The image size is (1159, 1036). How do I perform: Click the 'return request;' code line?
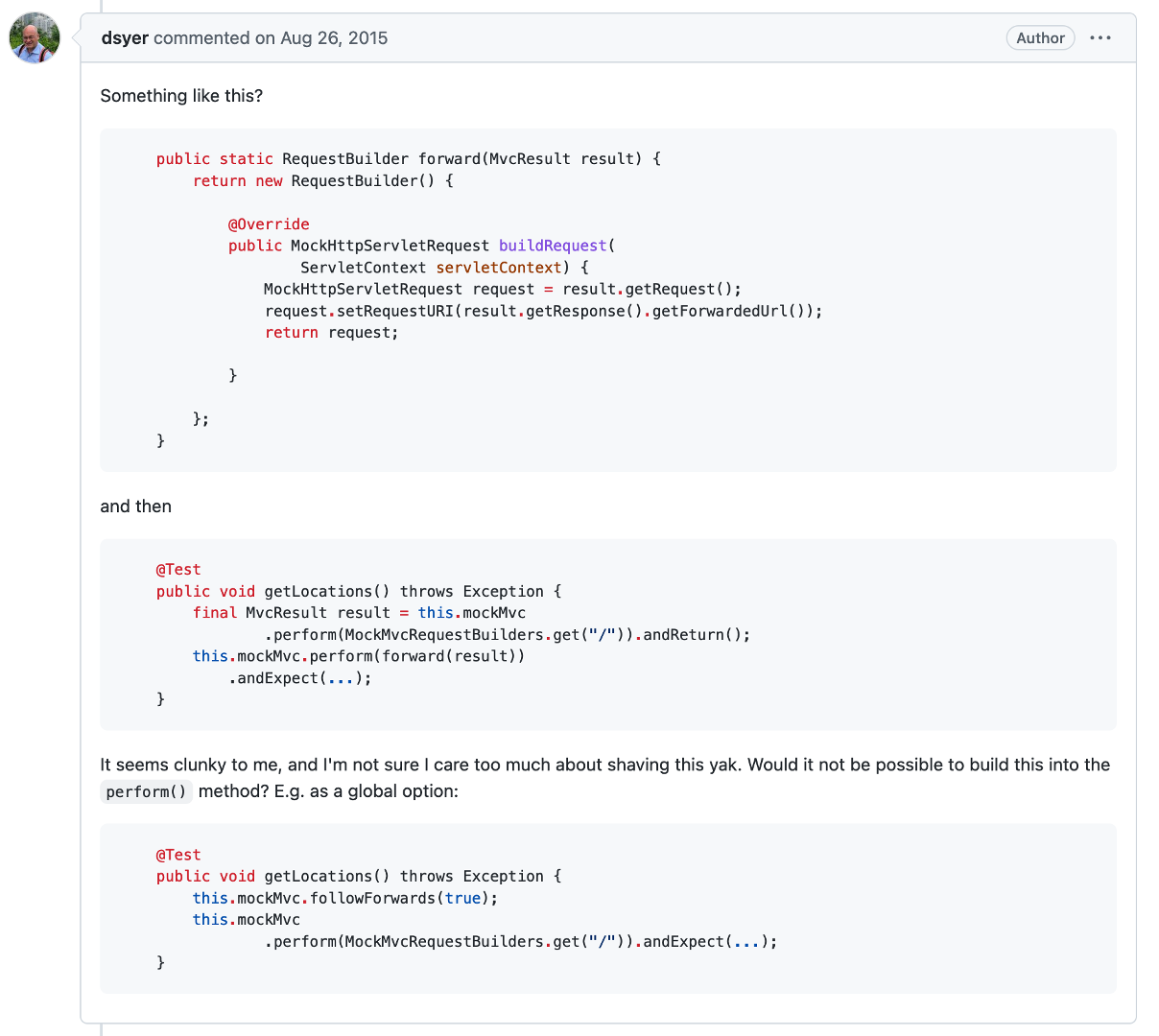pos(331,333)
